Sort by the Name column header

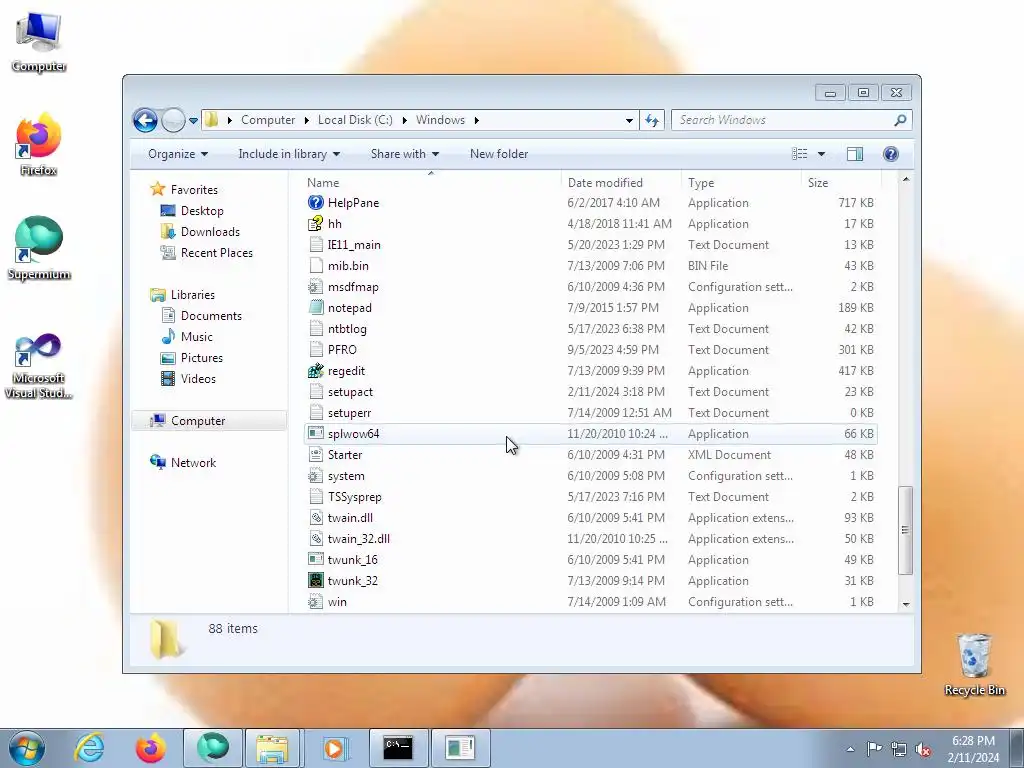click(x=431, y=183)
